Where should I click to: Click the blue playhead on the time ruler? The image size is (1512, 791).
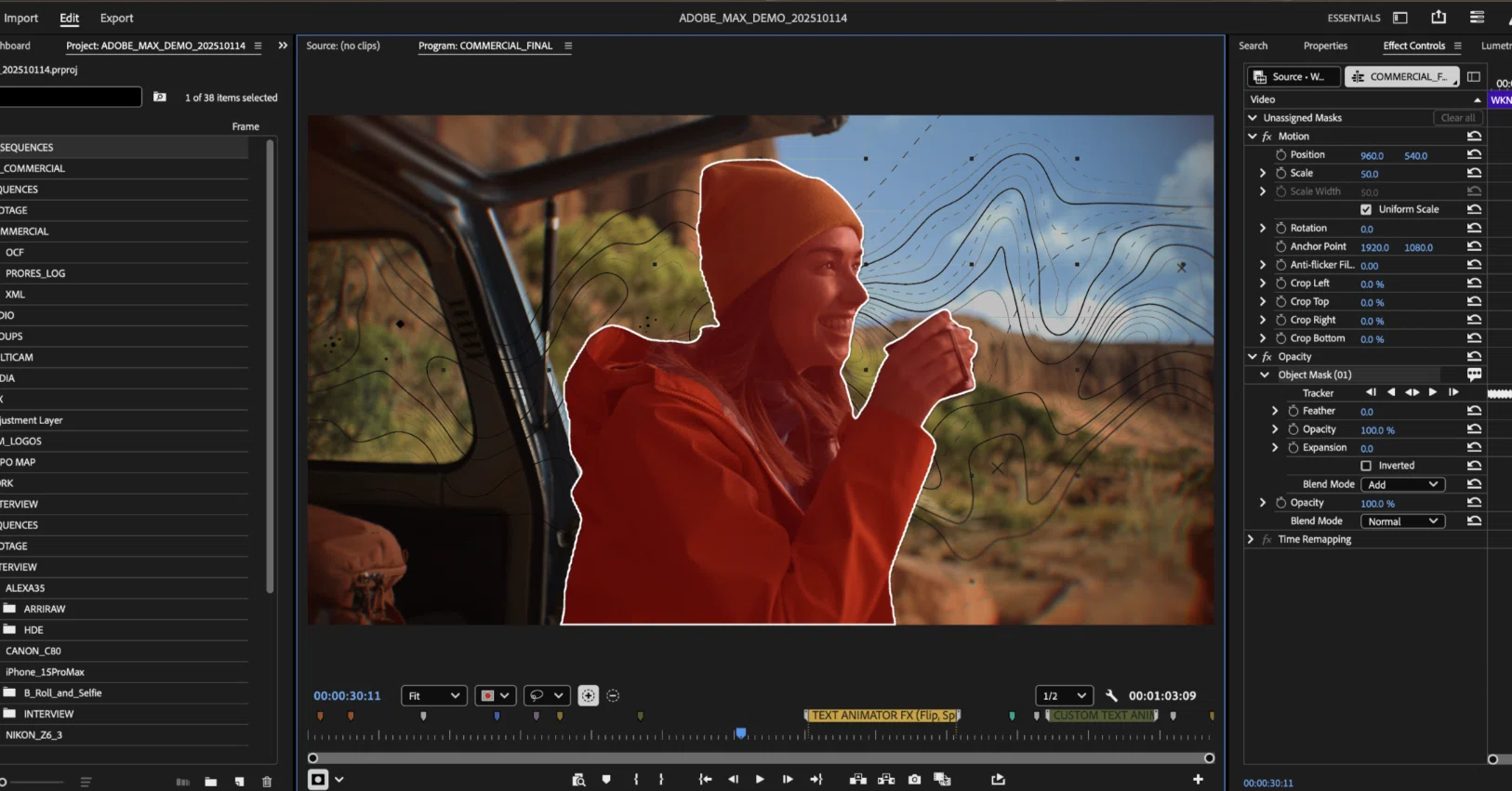(x=741, y=733)
